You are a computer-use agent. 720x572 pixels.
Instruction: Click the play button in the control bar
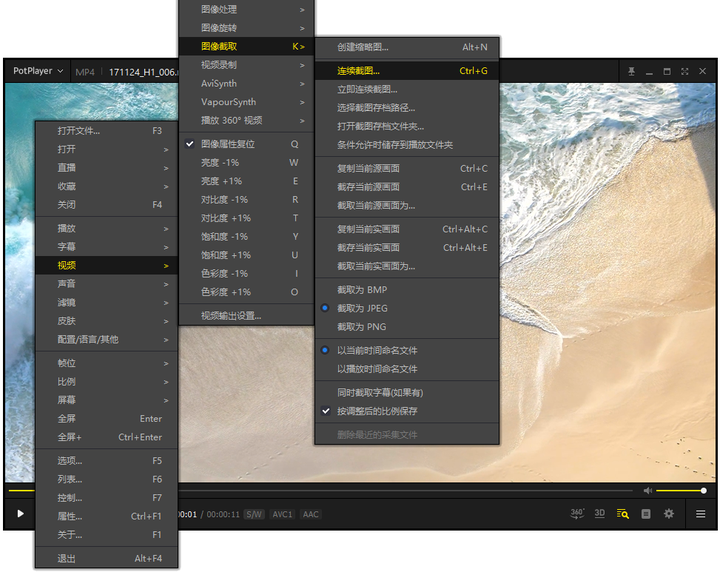tap(20, 514)
